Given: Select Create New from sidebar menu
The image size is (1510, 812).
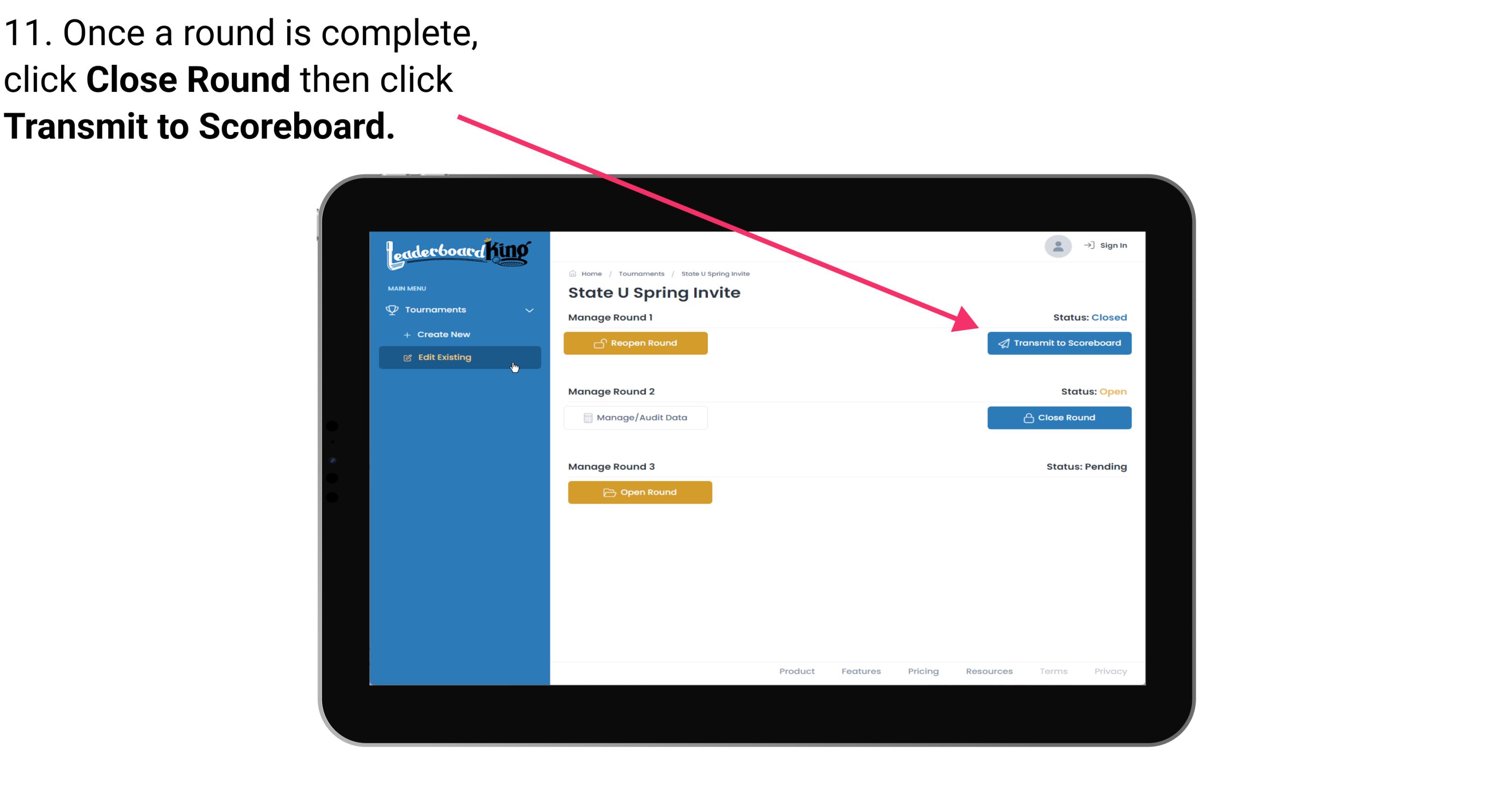Looking at the screenshot, I should pyautogui.click(x=444, y=334).
